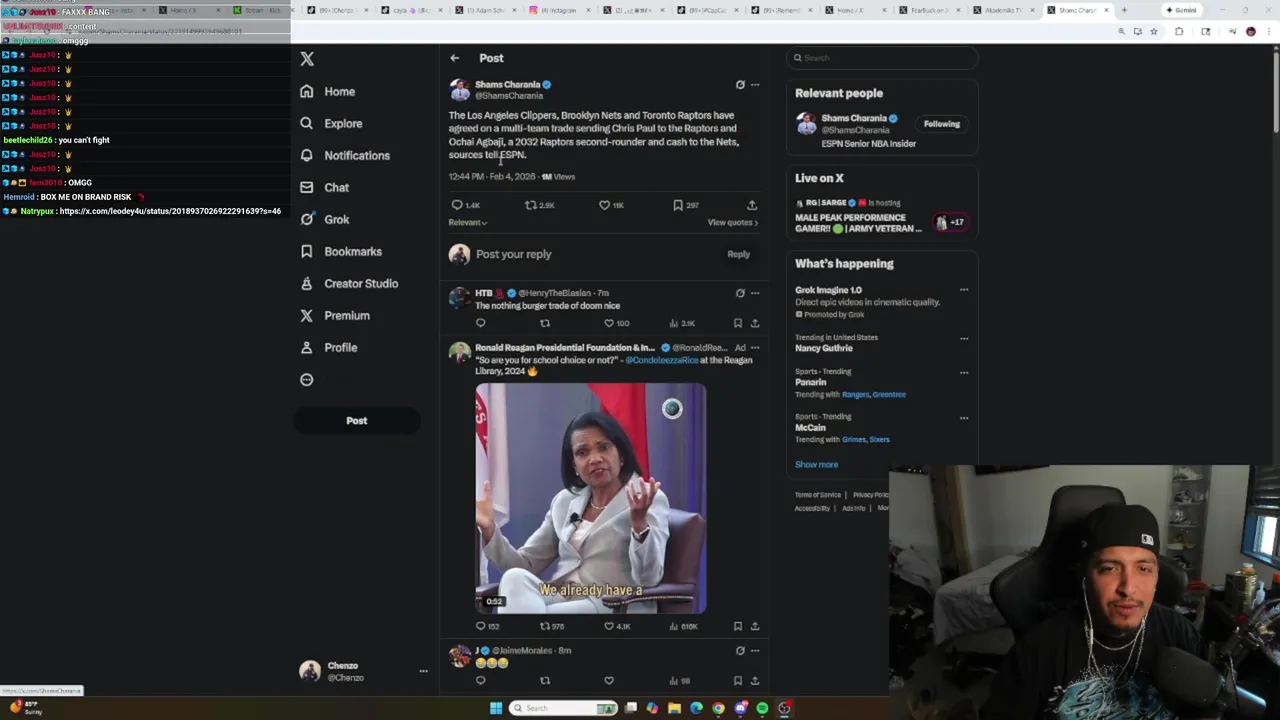This screenshot has width=1280, height=720.
Task: Open options for the McCain trend
Action: click(x=964, y=418)
